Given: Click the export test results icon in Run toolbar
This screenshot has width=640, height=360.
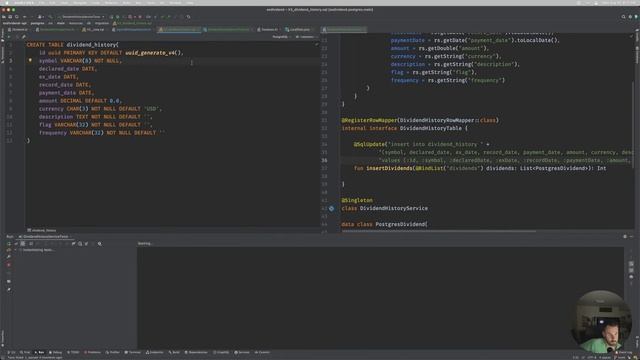Looking at the screenshot, I should [87, 244].
